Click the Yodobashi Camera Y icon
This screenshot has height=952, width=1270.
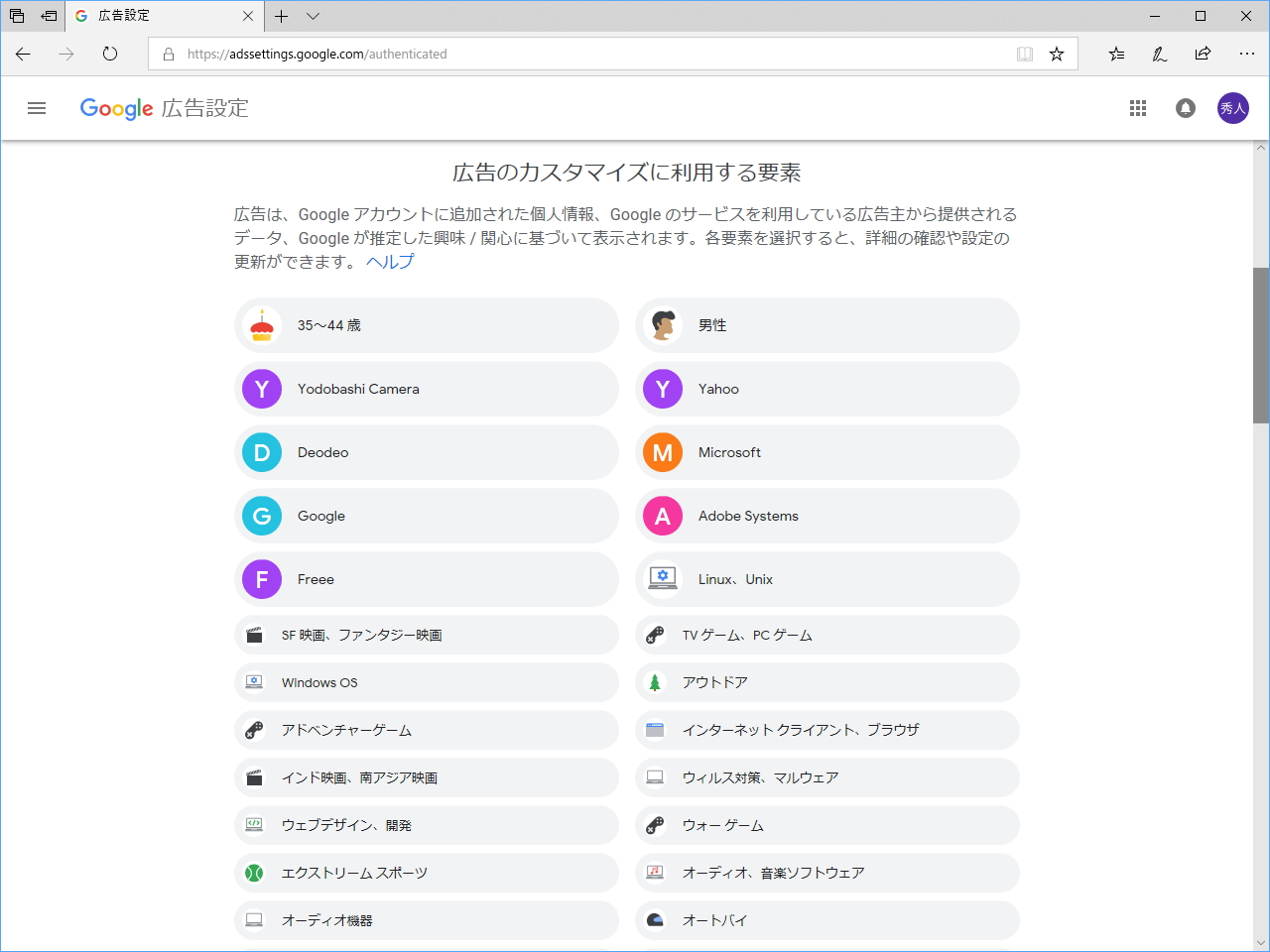tap(262, 389)
